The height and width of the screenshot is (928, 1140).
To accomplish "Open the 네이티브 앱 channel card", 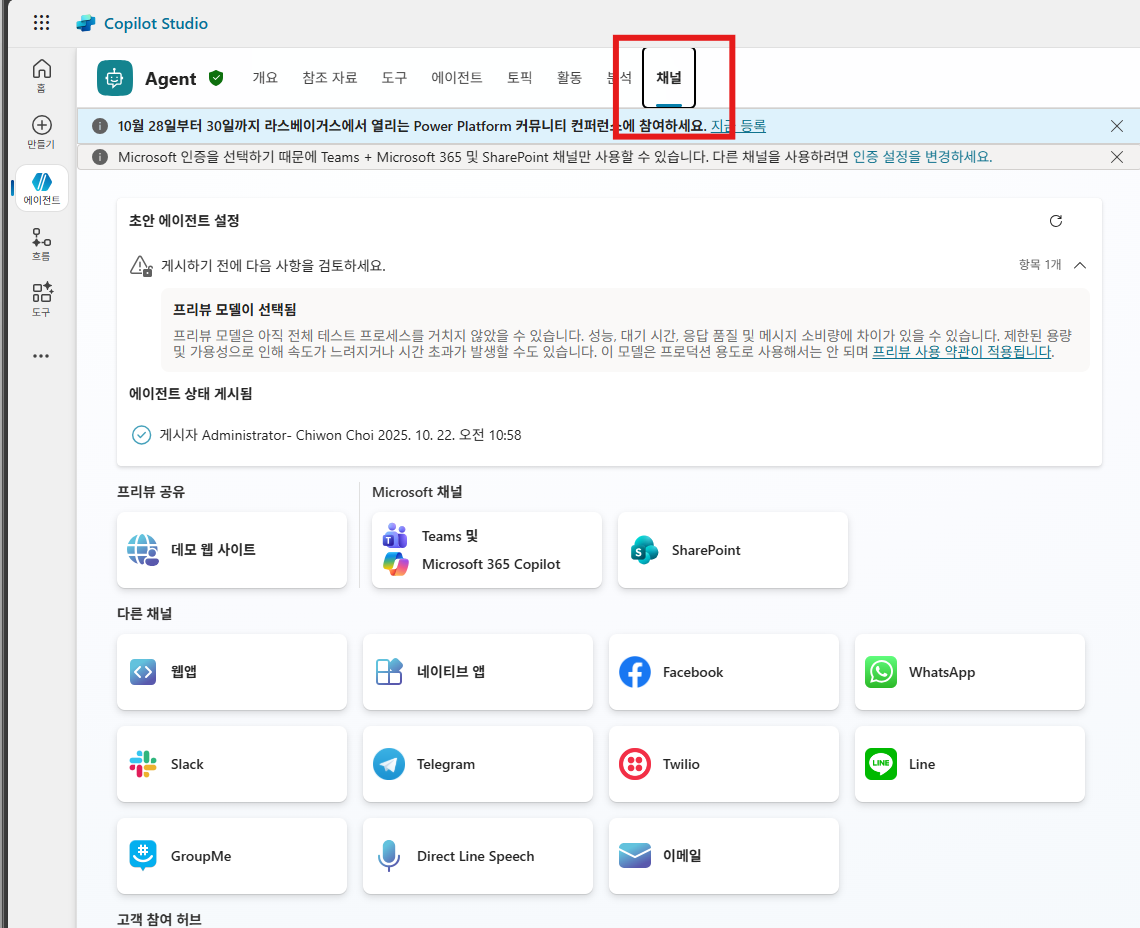I will pyautogui.click(x=478, y=672).
